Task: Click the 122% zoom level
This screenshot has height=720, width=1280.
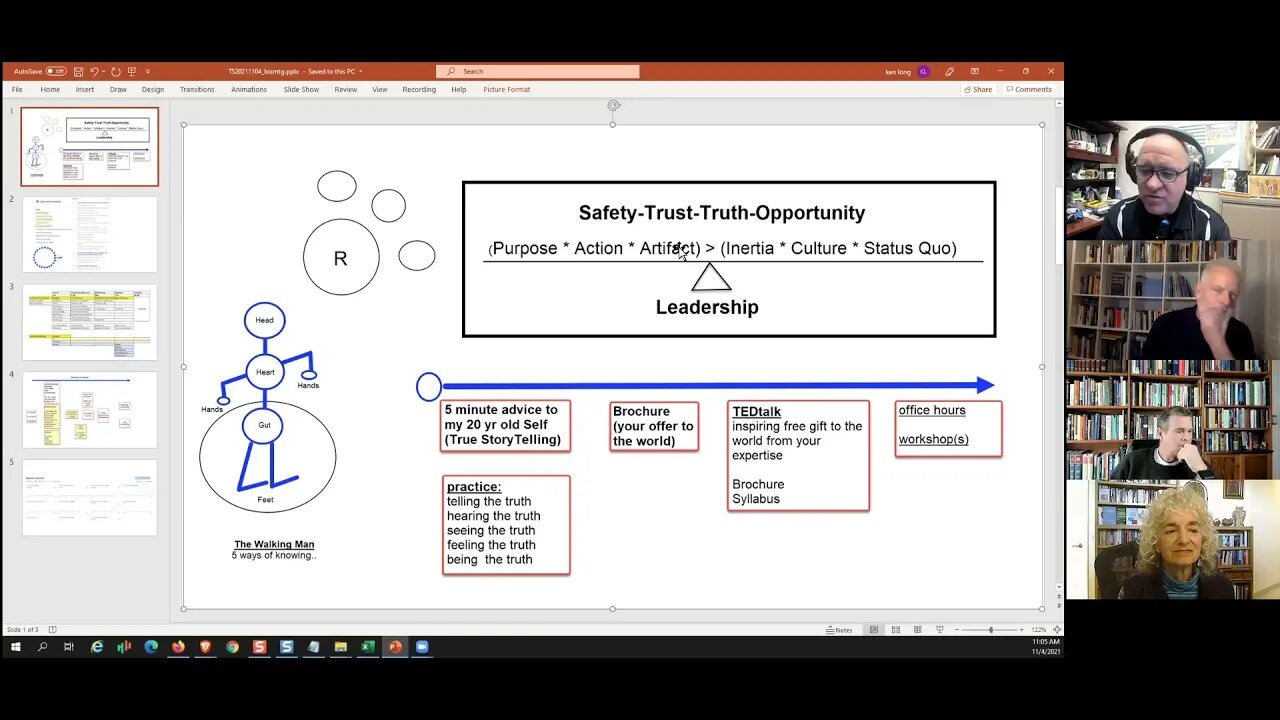Action: 1040,629
